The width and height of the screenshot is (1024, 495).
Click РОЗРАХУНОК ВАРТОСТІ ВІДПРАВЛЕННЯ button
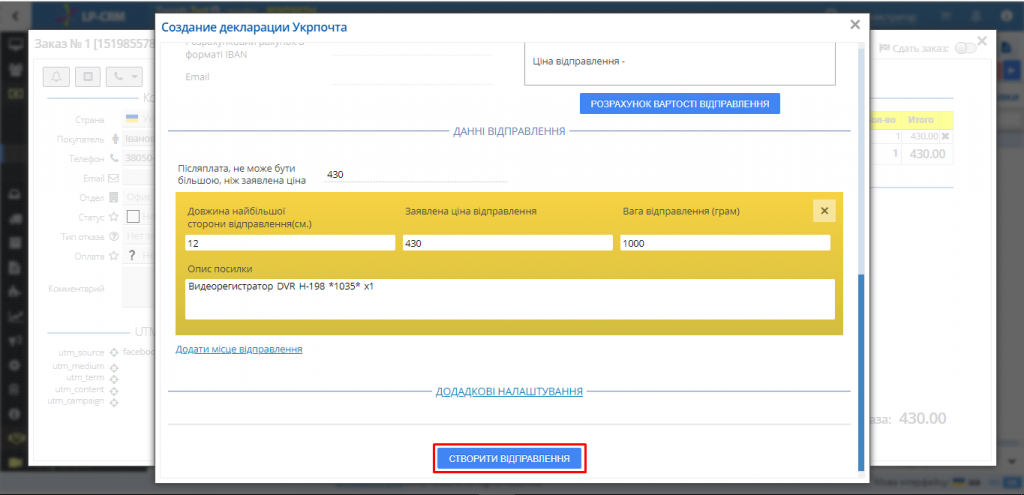(680, 103)
